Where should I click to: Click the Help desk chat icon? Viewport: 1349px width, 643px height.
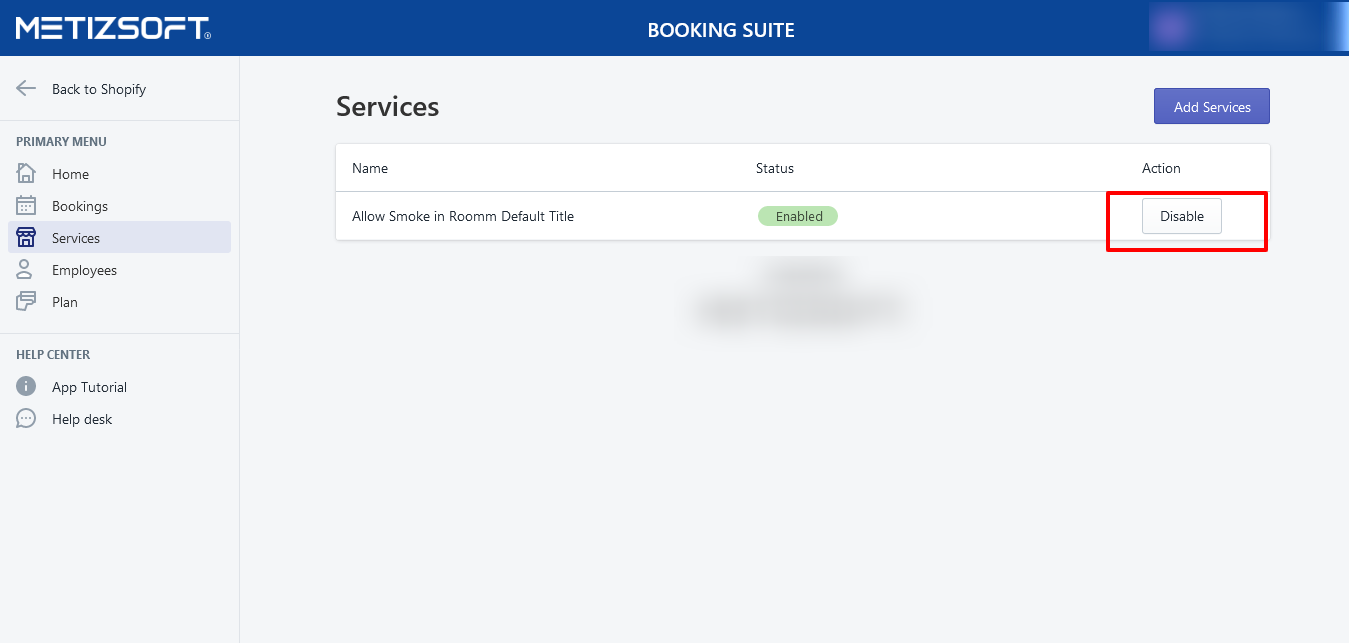[x=26, y=419]
